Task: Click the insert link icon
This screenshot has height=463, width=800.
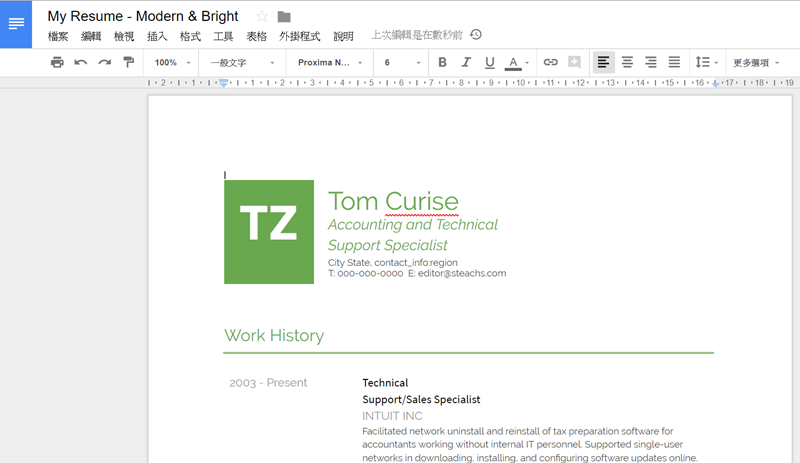Action: (x=550, y=62)
